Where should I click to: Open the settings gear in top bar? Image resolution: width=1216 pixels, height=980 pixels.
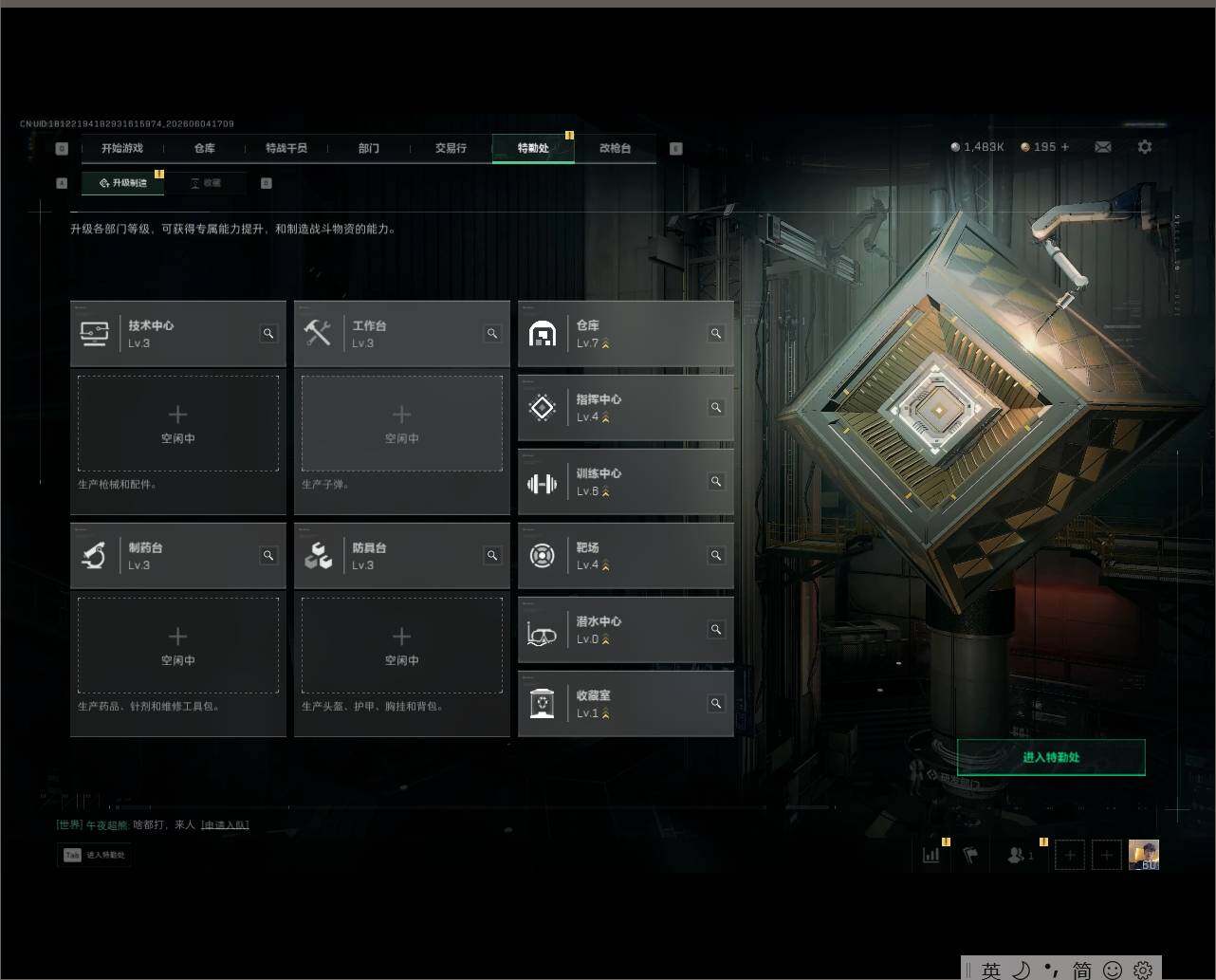click(1145, 147)
